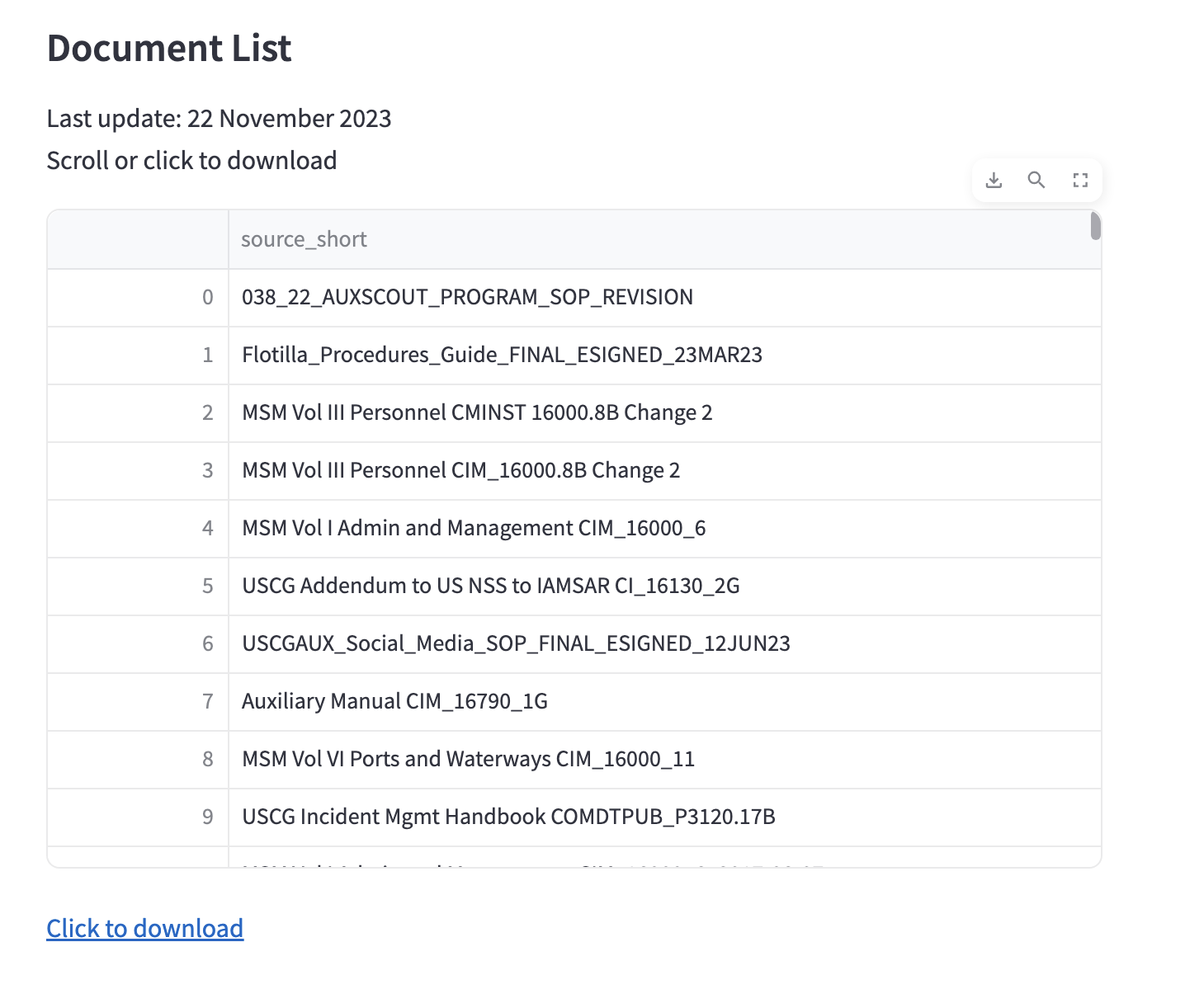Select the 038_22_AUXSCOUT_PROGRAM_SOP_REVISION cell
The height and width of the screenshot is (1008, 1185).
coord(665,298)
